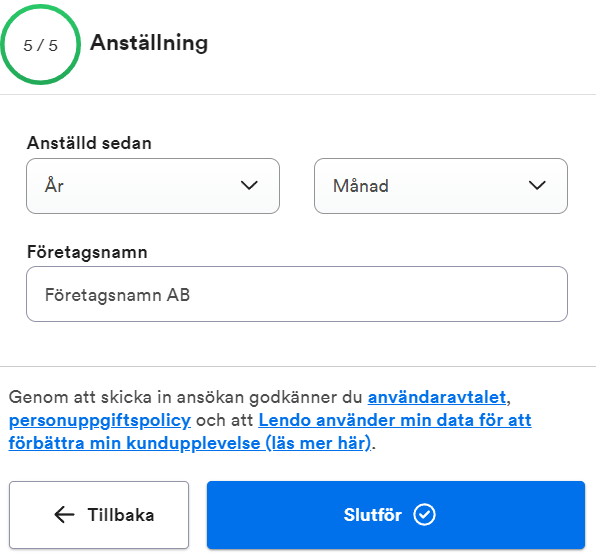Open the personuppgiftspolicy link
This screenshot has width=596, height=556.
[100, 420]
